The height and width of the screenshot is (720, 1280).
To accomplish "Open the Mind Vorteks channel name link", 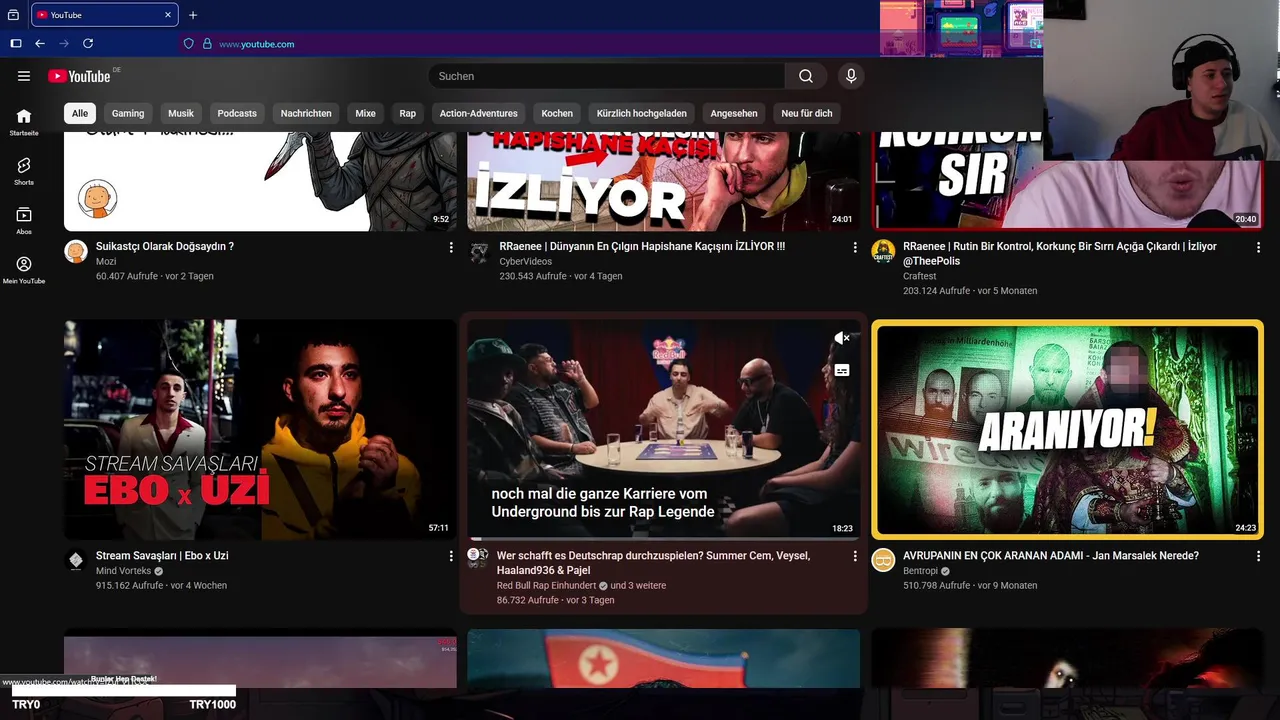I will [123, 571].
